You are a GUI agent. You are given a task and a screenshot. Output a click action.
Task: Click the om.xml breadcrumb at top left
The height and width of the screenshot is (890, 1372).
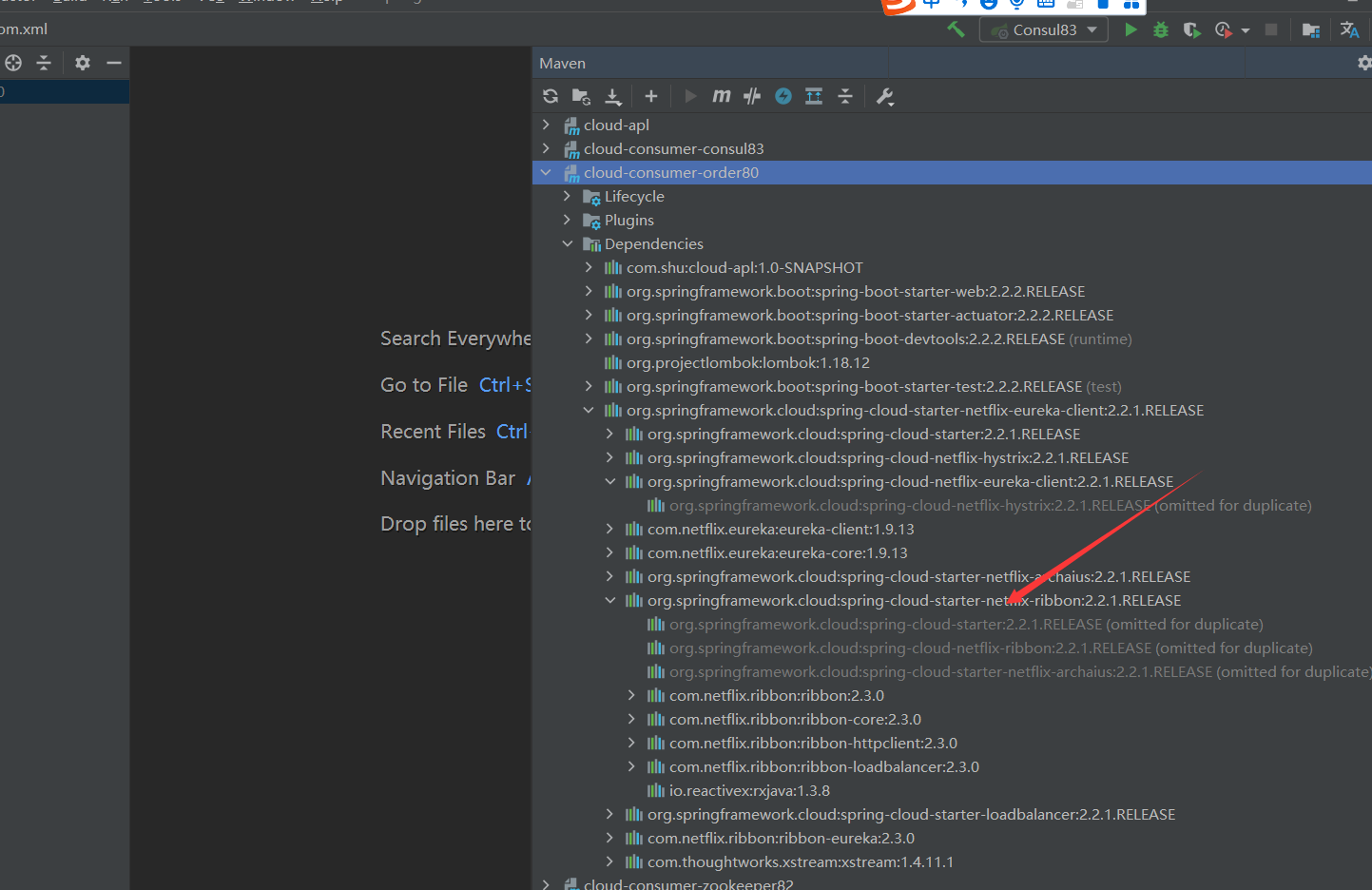24,29
